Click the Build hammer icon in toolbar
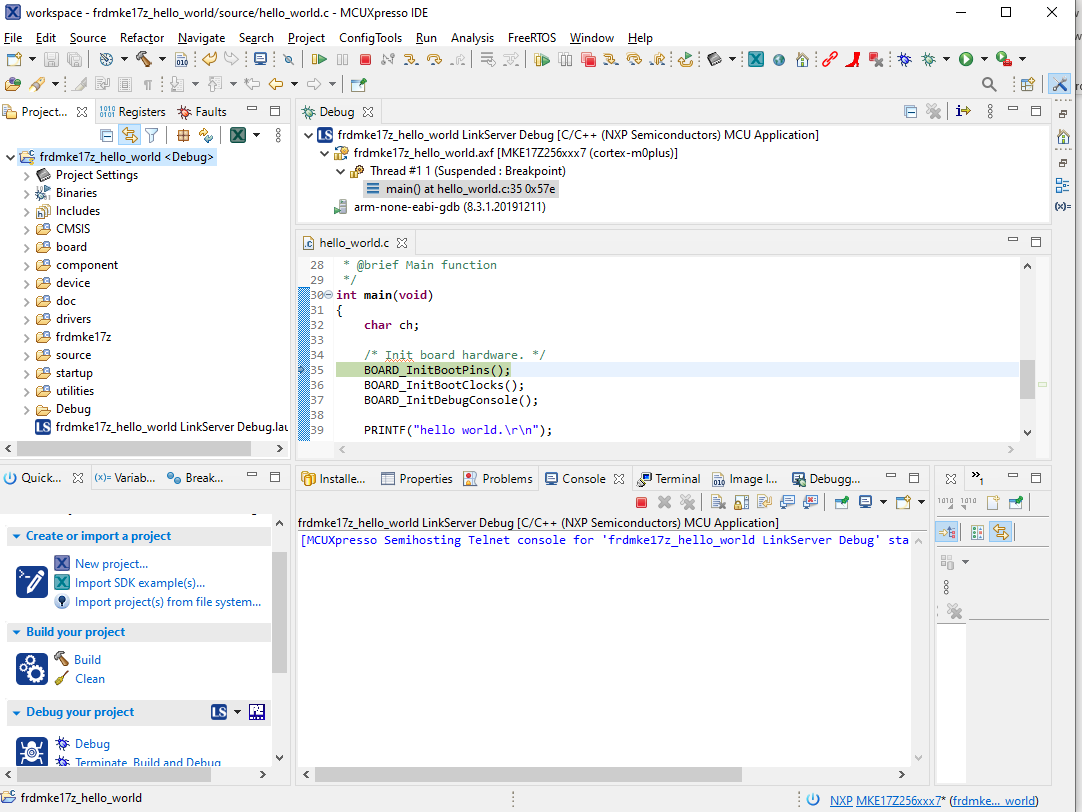Screen dimensions: 1082x812 (144, 60)
